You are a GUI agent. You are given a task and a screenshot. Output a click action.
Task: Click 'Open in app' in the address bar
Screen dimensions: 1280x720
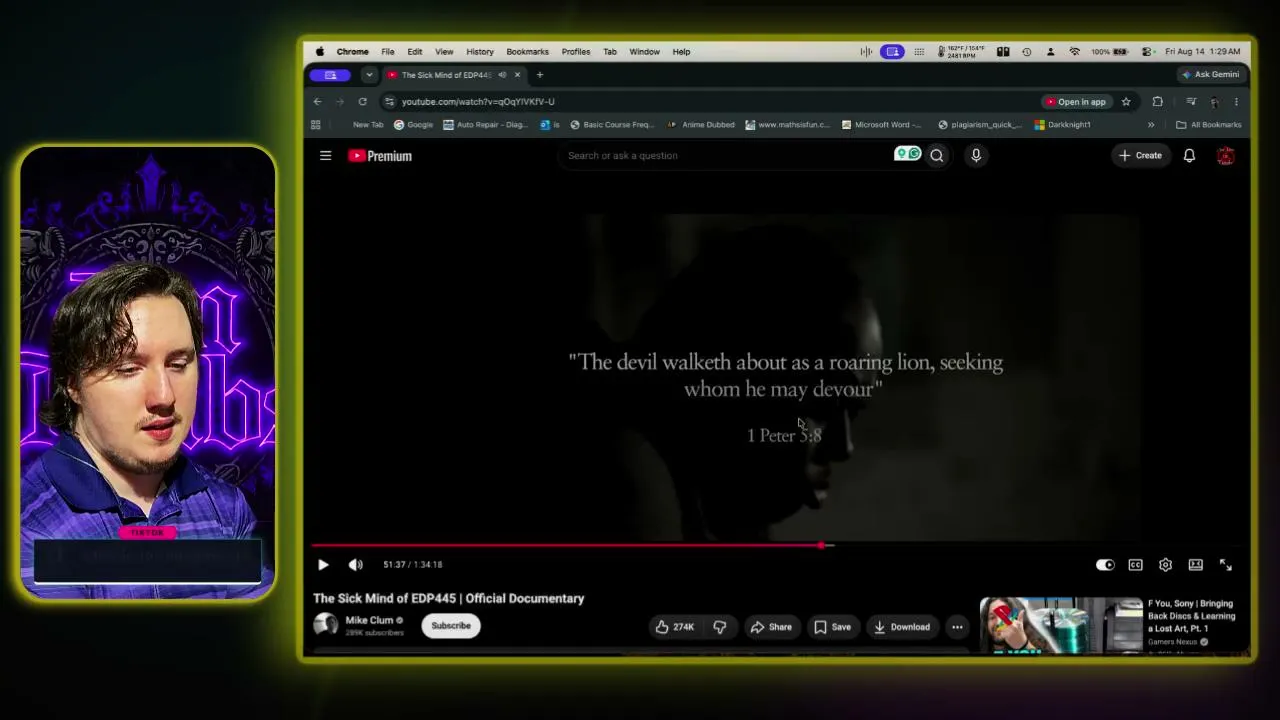pyautogui.click(x=1075, y=102)
